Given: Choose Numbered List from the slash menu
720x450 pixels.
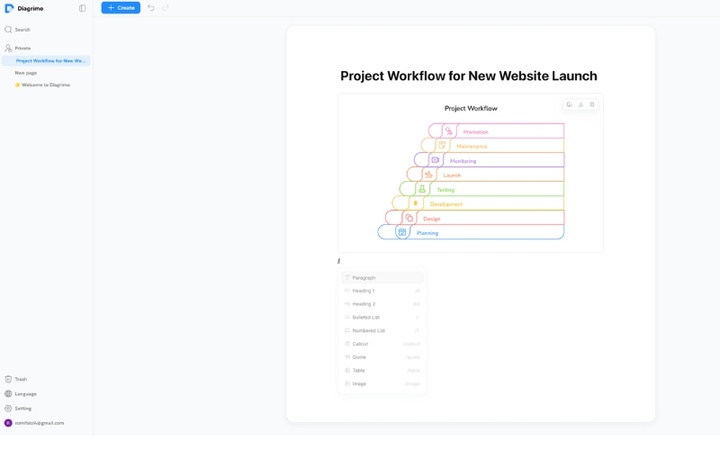Looking at the screenshot, I should (382, 331).
